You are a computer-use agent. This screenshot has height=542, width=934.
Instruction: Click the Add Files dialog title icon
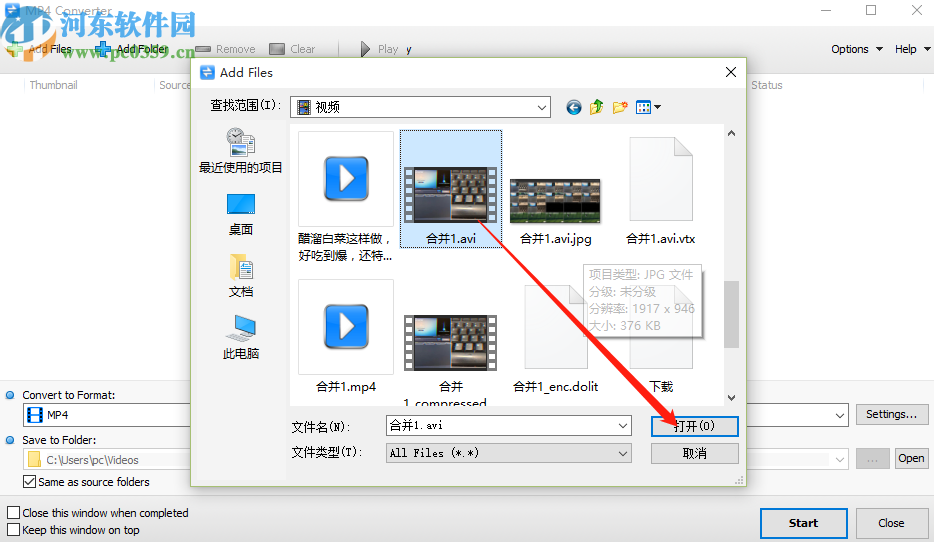click(207, 73)
